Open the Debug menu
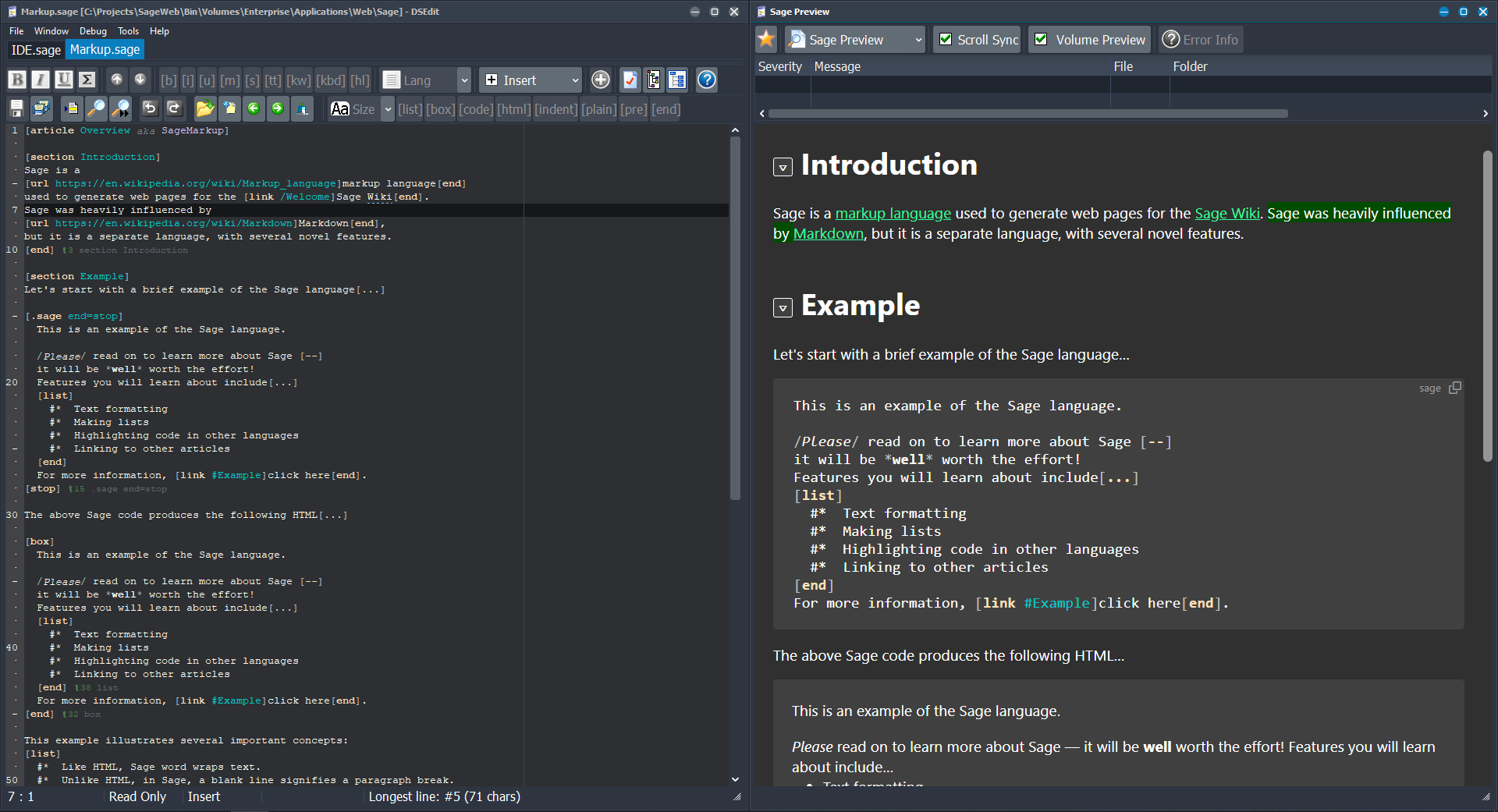Screen dimensions: 1498x812 [93, 31]
